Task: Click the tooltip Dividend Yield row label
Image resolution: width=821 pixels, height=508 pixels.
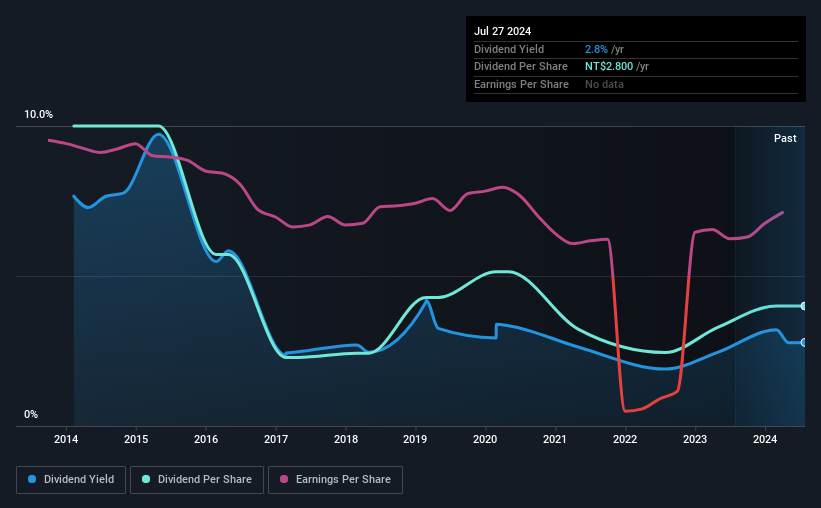Action: (x=509, y=49)
